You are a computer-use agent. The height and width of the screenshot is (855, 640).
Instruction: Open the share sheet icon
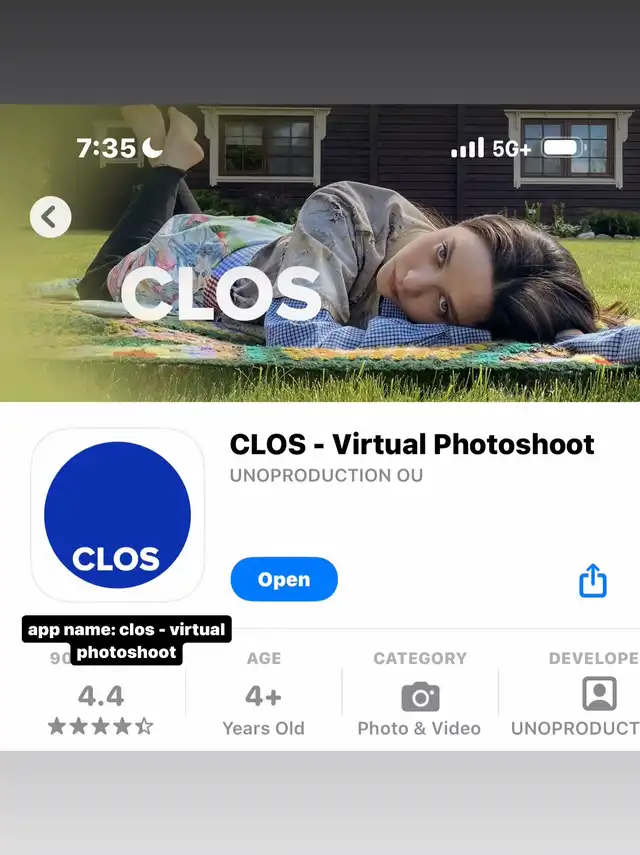click(593, 580)
